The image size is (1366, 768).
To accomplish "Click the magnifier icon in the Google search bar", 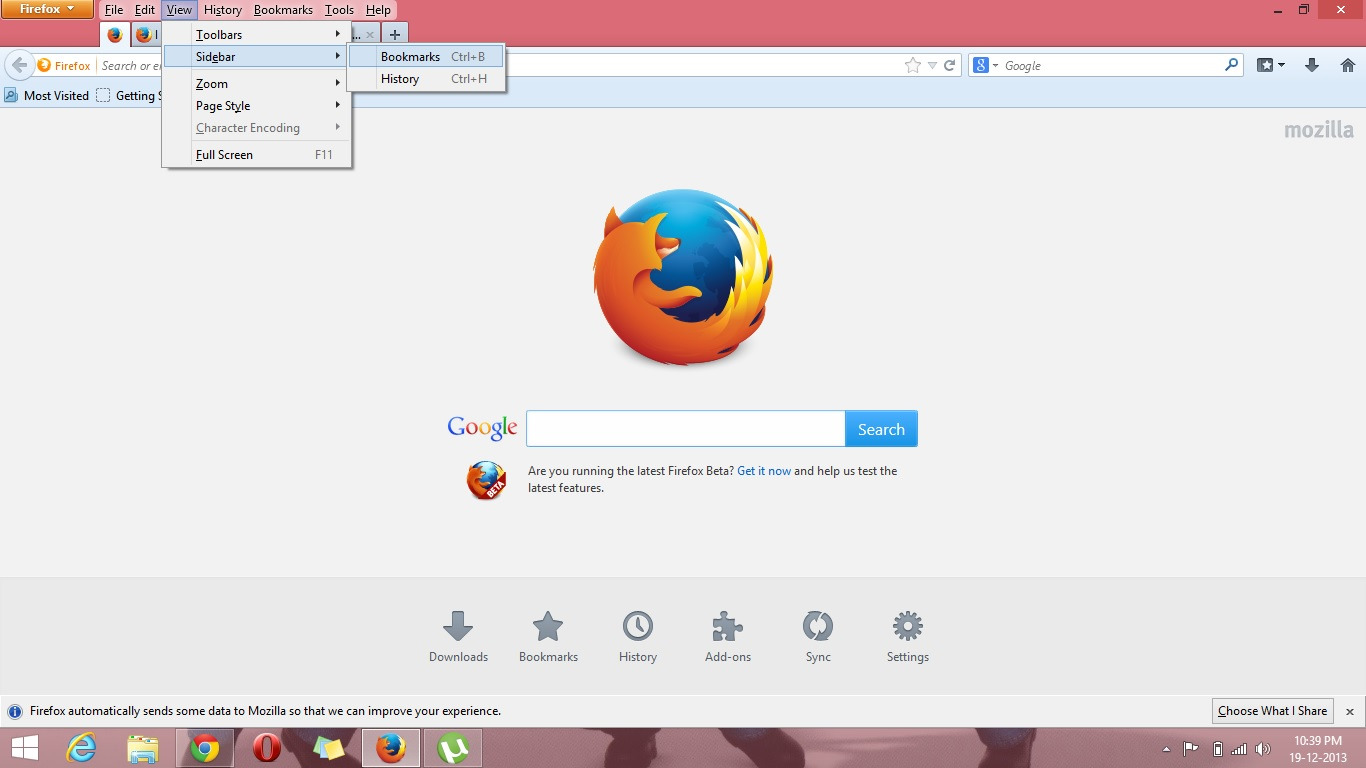I will tap(1231, 65).
